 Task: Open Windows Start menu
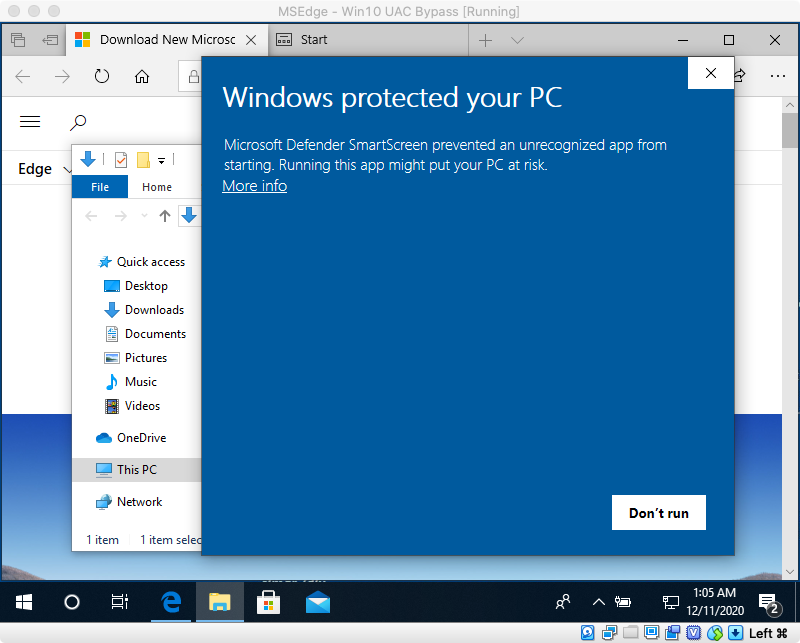pos(24,602)
